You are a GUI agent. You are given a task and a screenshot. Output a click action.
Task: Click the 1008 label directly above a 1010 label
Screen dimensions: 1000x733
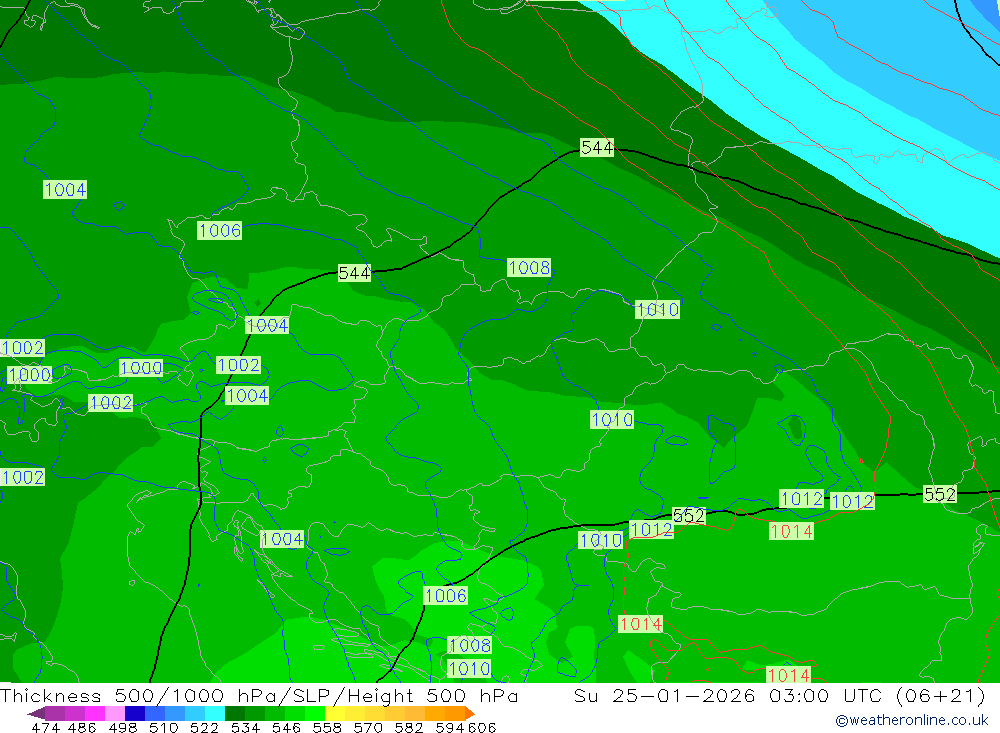(x=470, y=645)
